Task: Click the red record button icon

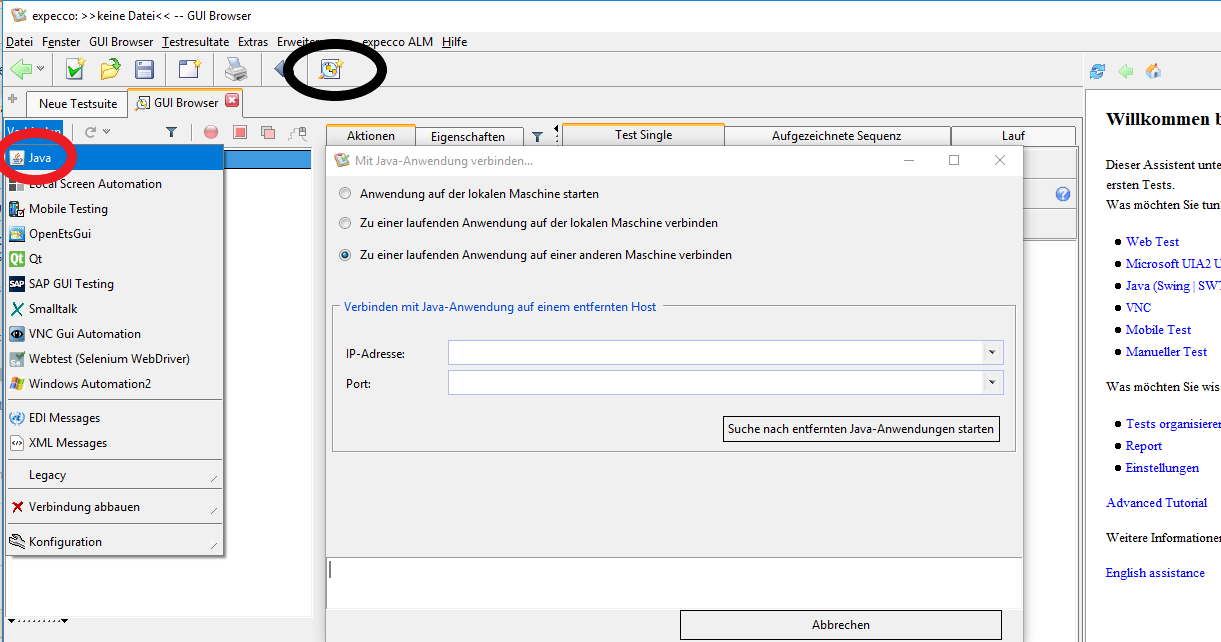Action: pos(211,132)
